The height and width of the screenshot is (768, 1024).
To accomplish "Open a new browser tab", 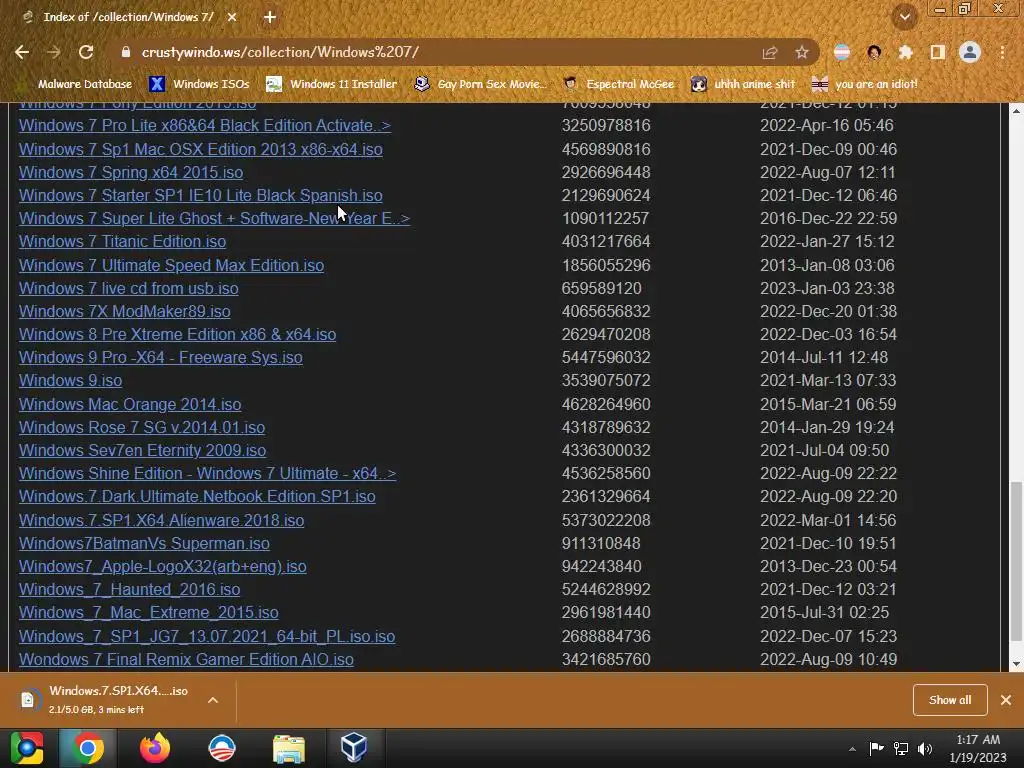I will [x=270, y=18].
